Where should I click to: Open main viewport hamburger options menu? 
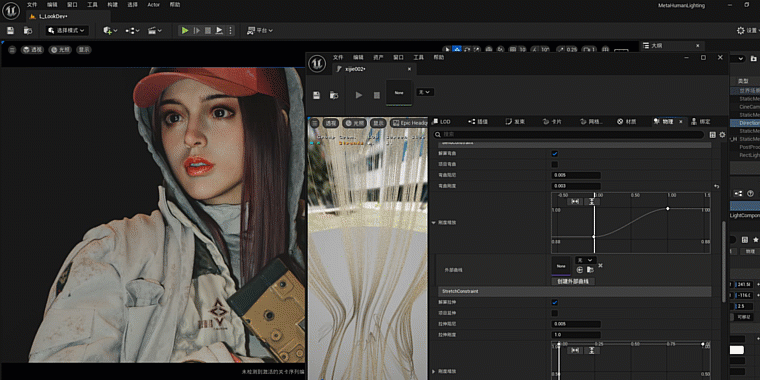click(12, 49)
